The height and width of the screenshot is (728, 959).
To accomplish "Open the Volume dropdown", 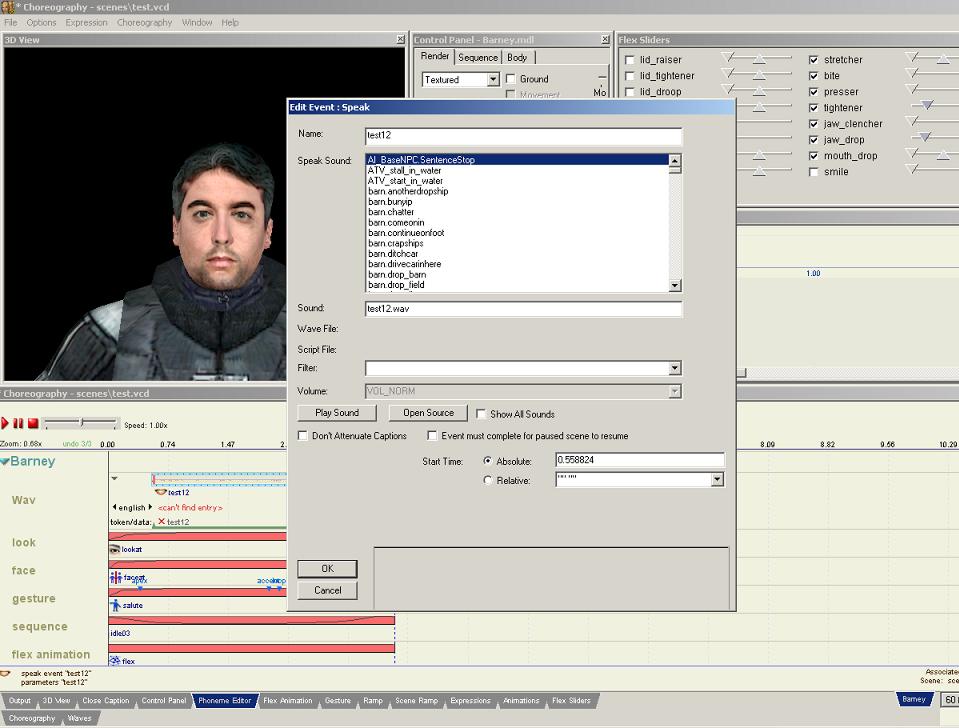I will (675, 392).
